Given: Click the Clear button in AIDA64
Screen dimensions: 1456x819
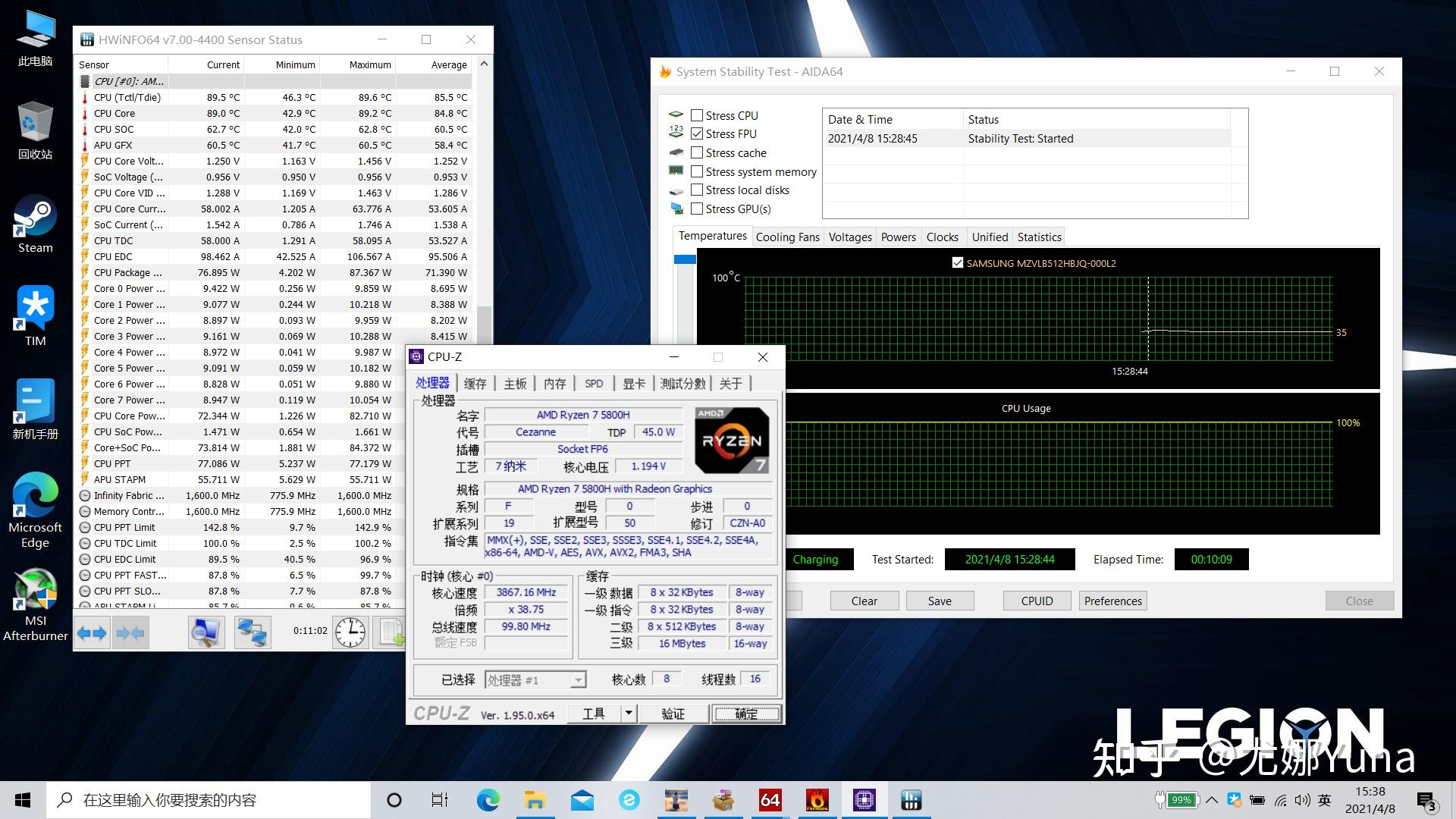Looking at the screenshot, I should (x=864, y=601).
